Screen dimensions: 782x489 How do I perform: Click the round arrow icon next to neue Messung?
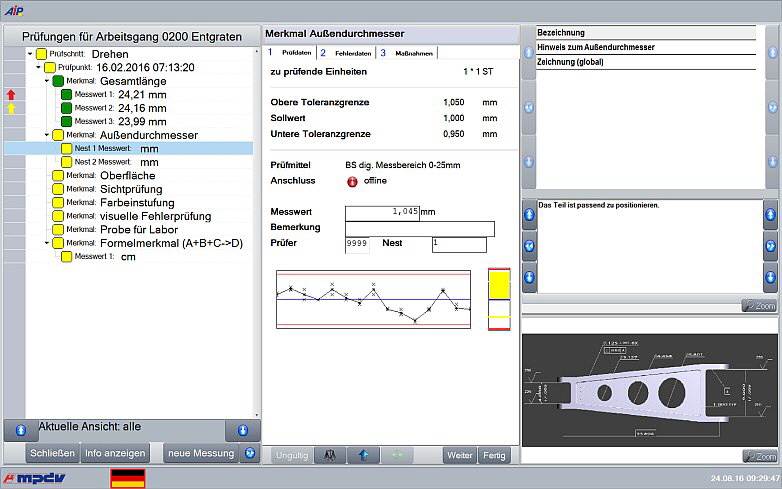click(250, 453)
